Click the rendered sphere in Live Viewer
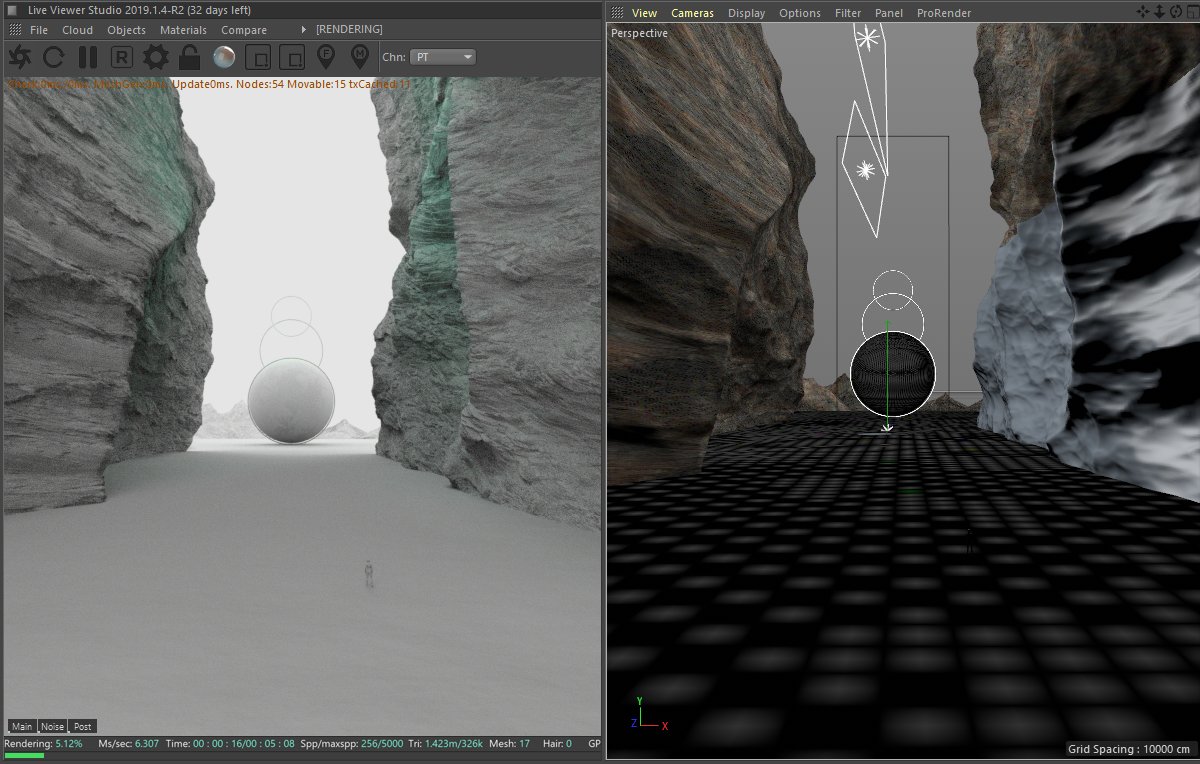The width and height of the screenshot is (1200, 764). coord(291,401)
